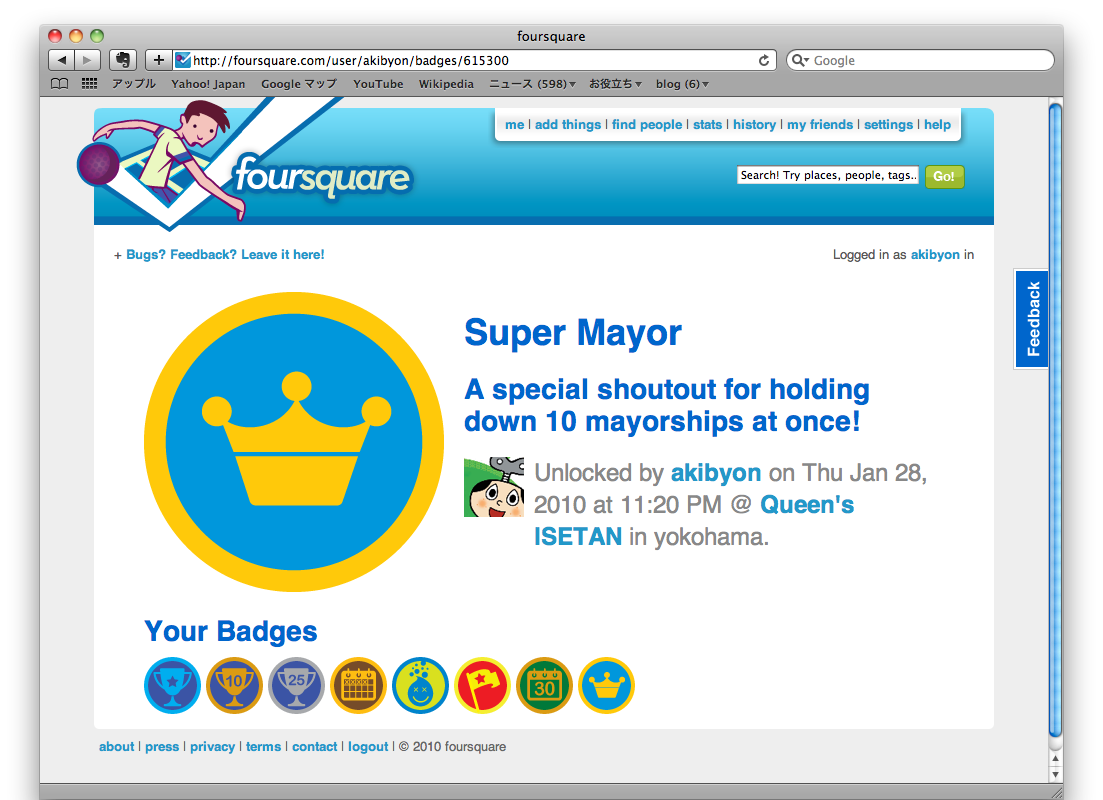
Task: Click 'Bugs? Feedback? Leave it here!' link
Action: (225, 255)
